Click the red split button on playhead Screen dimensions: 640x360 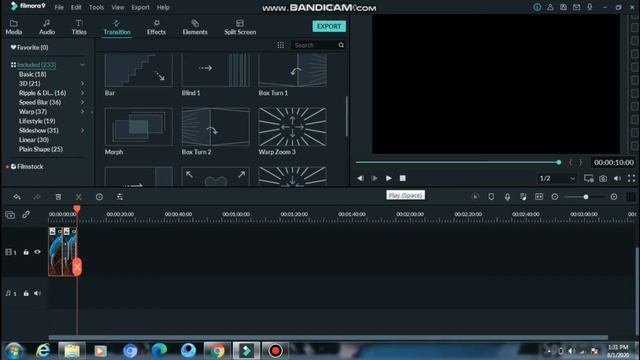pos(77,267)
